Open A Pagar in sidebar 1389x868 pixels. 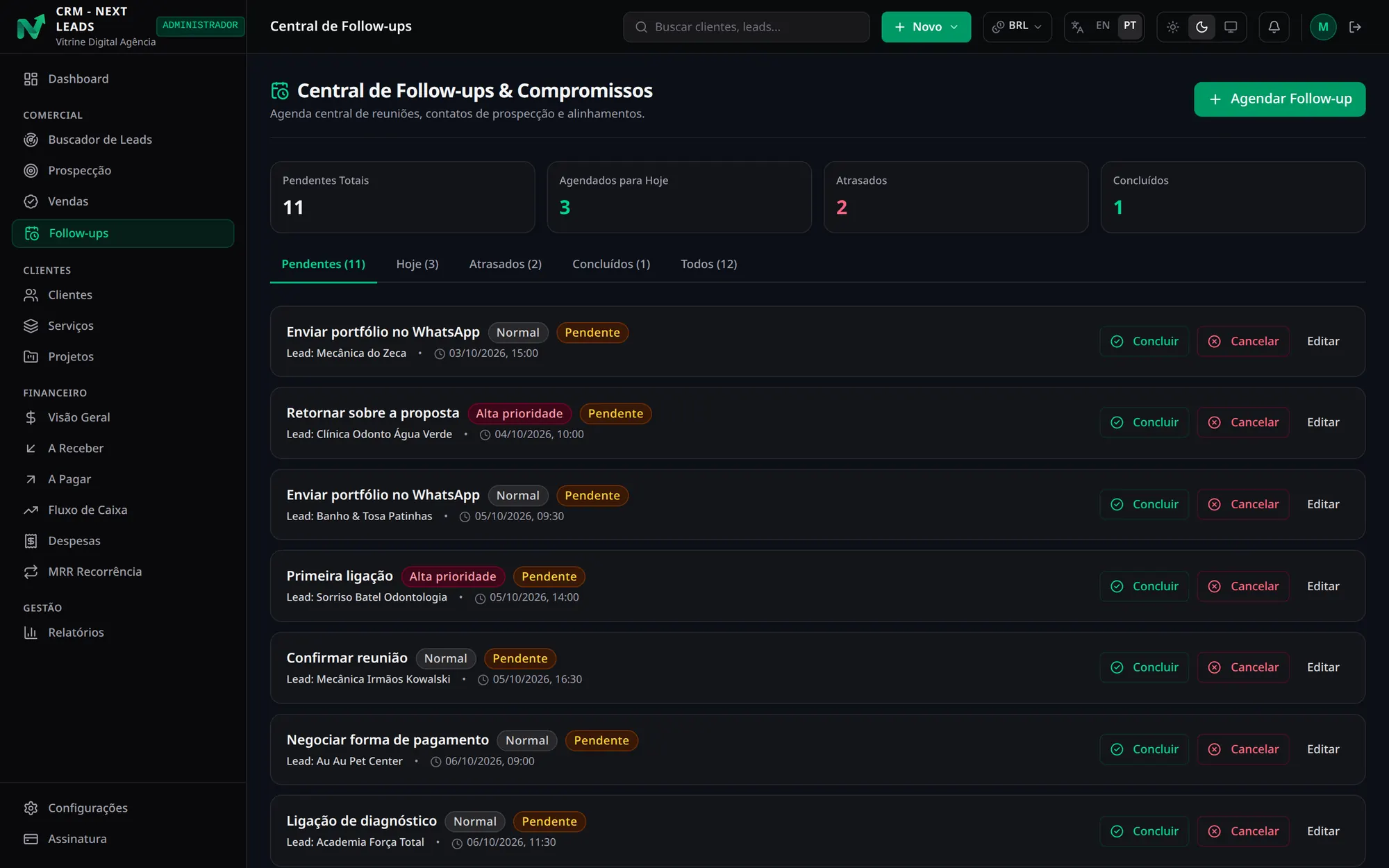[123, 479]
